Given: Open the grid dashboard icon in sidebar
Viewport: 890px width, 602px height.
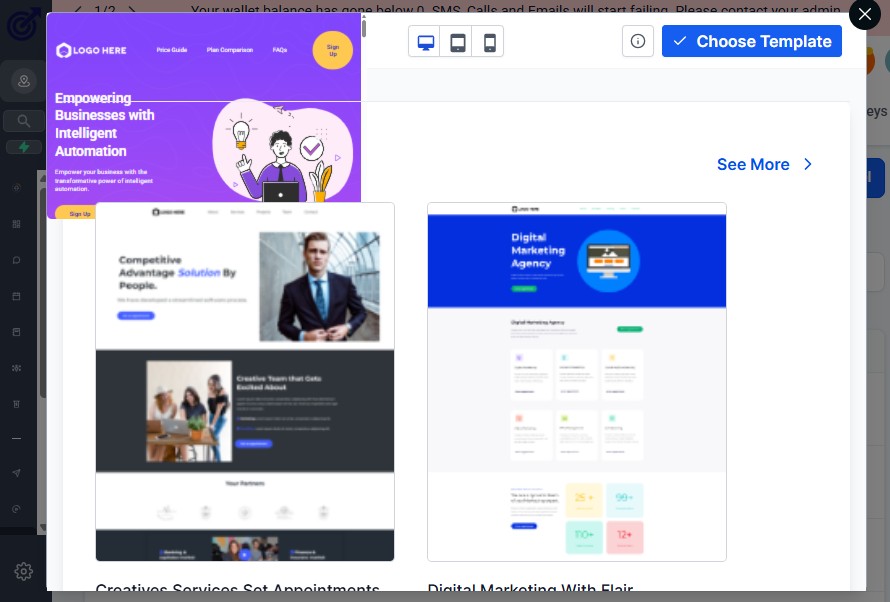Looking at the screenshot, I should [16, 224].
